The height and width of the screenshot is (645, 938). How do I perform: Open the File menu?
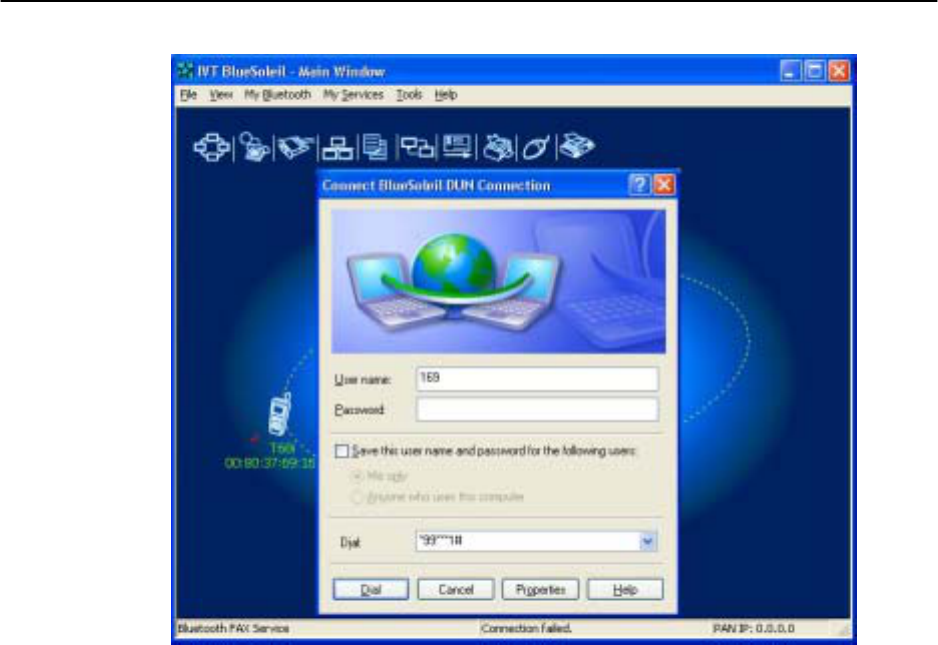coord(188,95)
